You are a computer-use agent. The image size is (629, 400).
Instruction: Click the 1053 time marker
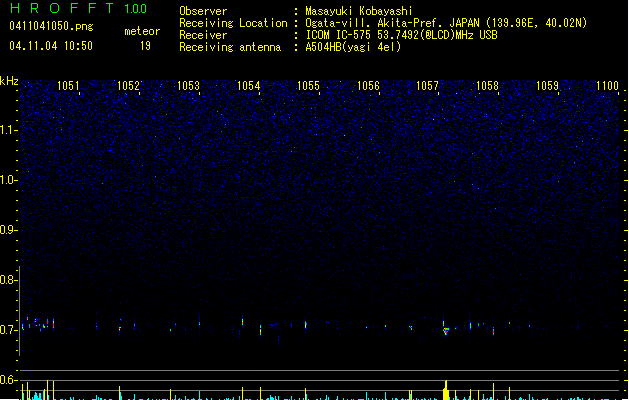(188, 85)
